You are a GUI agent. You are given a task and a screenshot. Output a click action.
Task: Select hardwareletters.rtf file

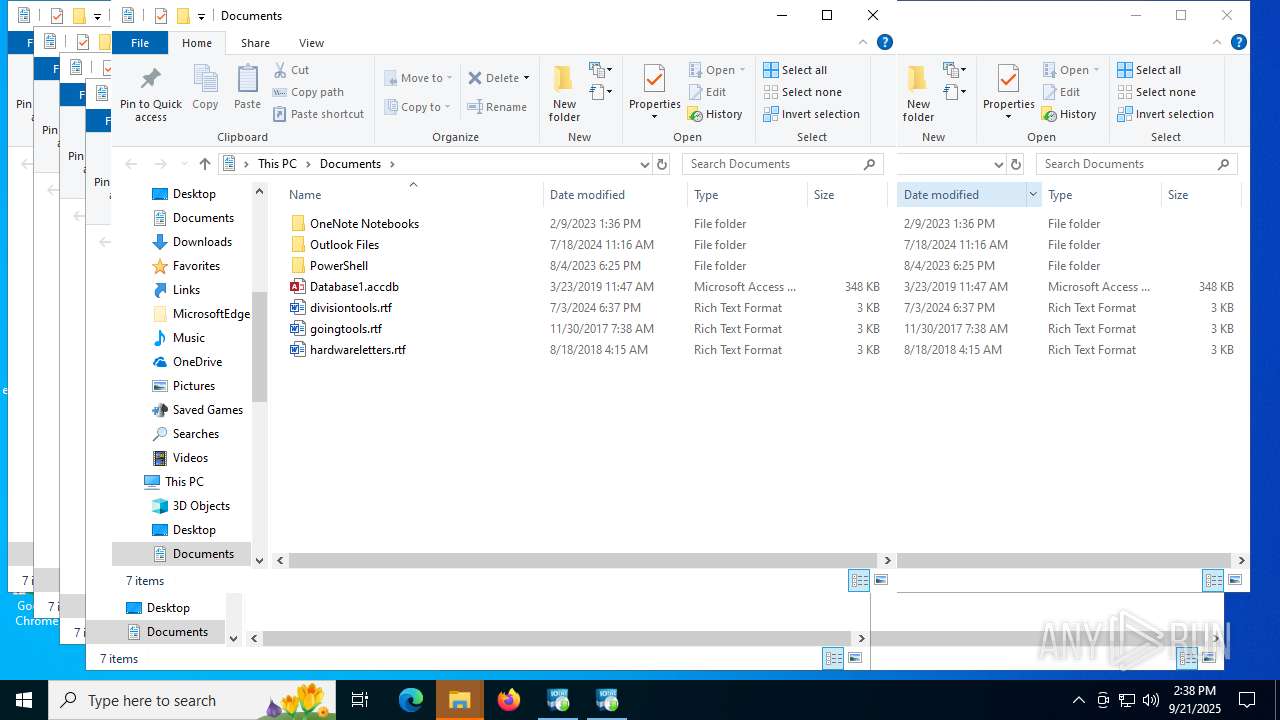pyautogui.click(x=348, y=350)
